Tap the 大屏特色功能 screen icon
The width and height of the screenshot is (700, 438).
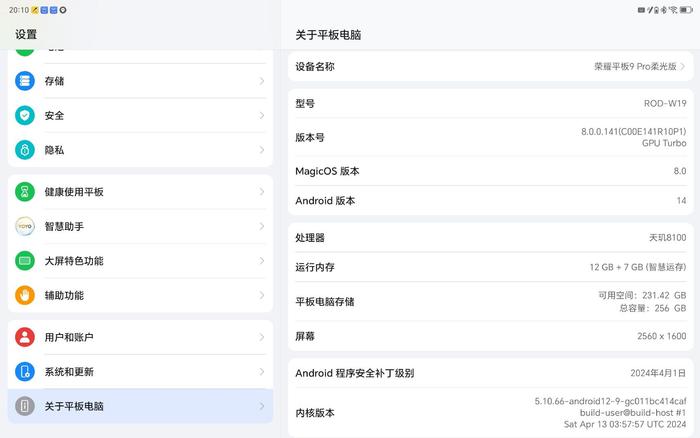click(25, 261)
